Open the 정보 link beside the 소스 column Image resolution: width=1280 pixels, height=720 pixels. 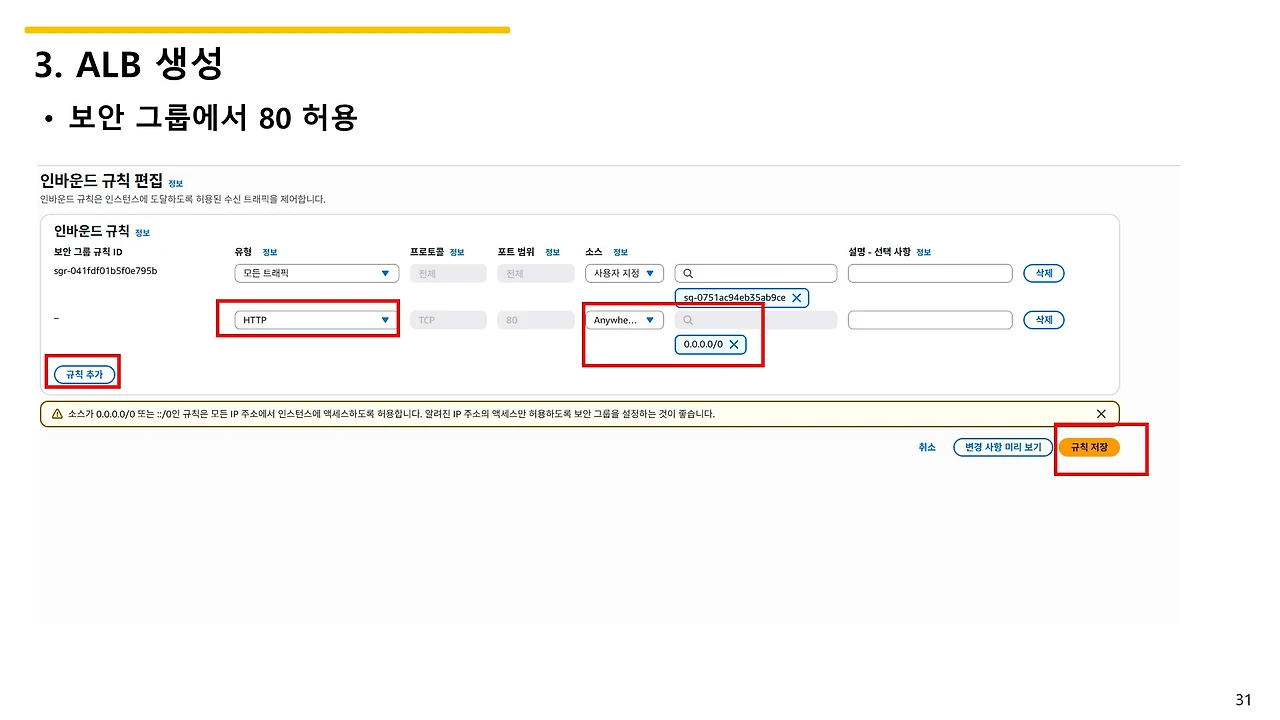tap(620, 252)
